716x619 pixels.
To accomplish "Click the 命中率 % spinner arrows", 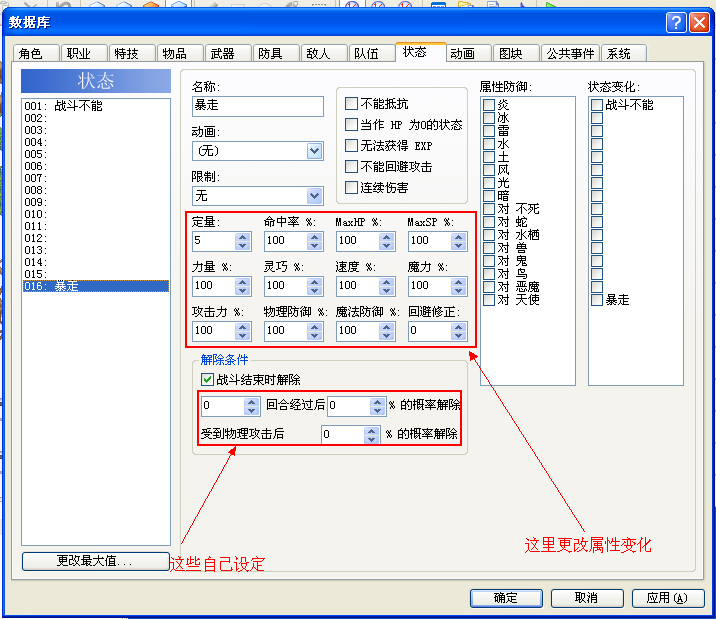I will point(315,241).
